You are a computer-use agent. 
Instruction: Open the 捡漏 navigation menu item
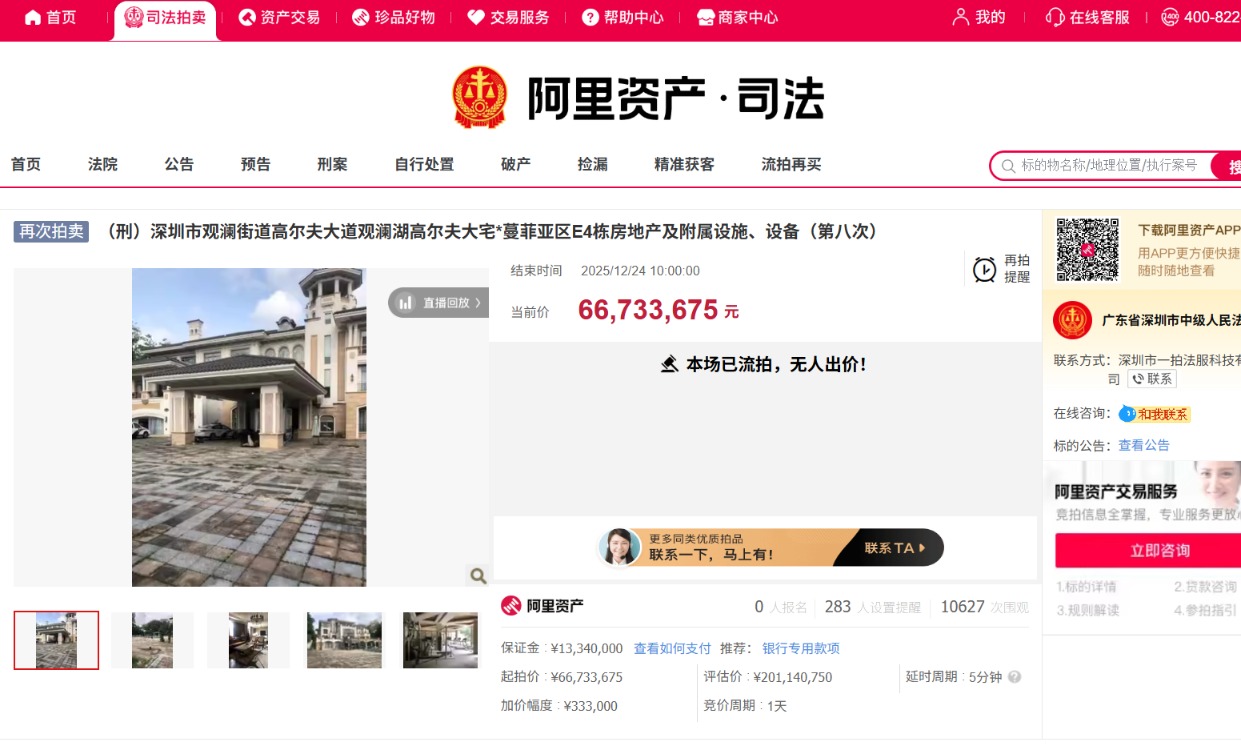tap(591, 164)
